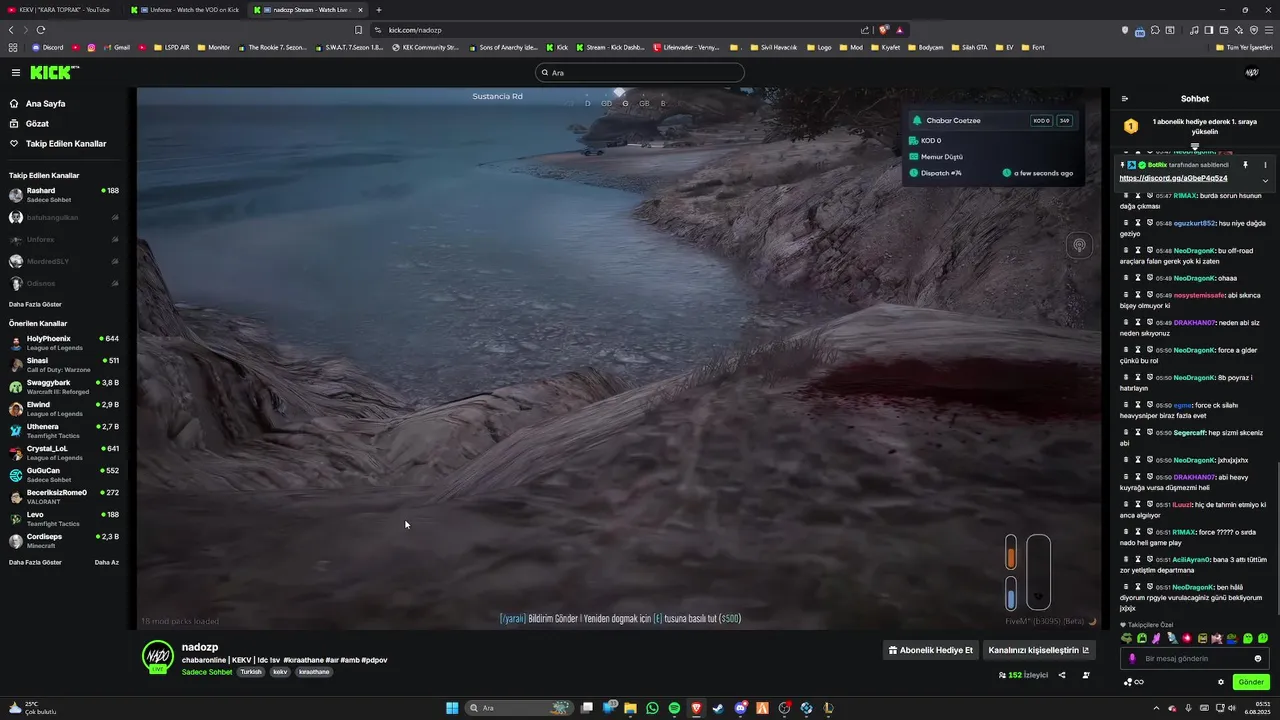Open the pinned discord.gg link
Image resolution: width=1280 pixels, height=720 pixels.
coord(1173,178)
